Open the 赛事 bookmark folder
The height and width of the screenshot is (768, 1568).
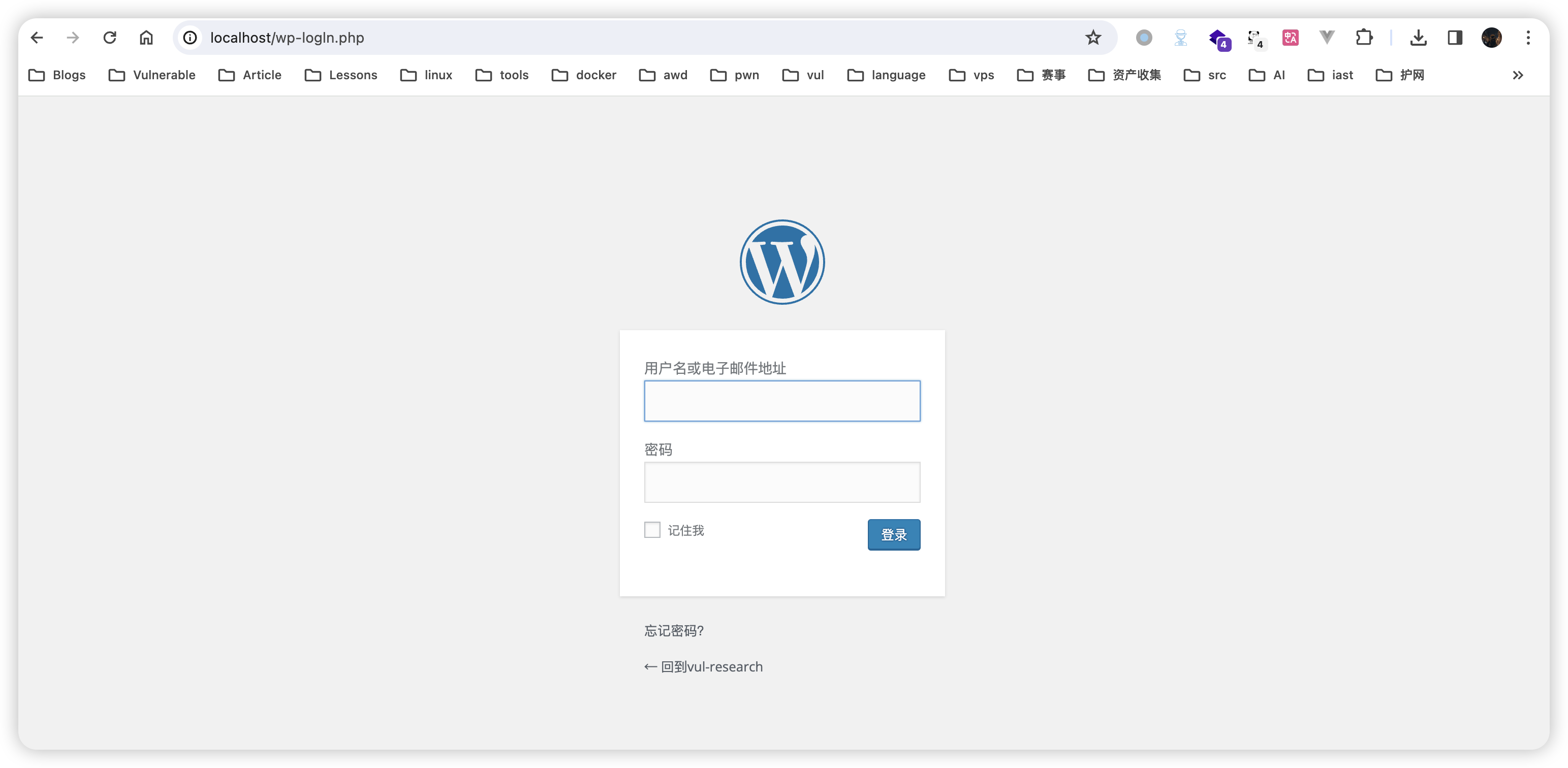[x=1042, y=76]
